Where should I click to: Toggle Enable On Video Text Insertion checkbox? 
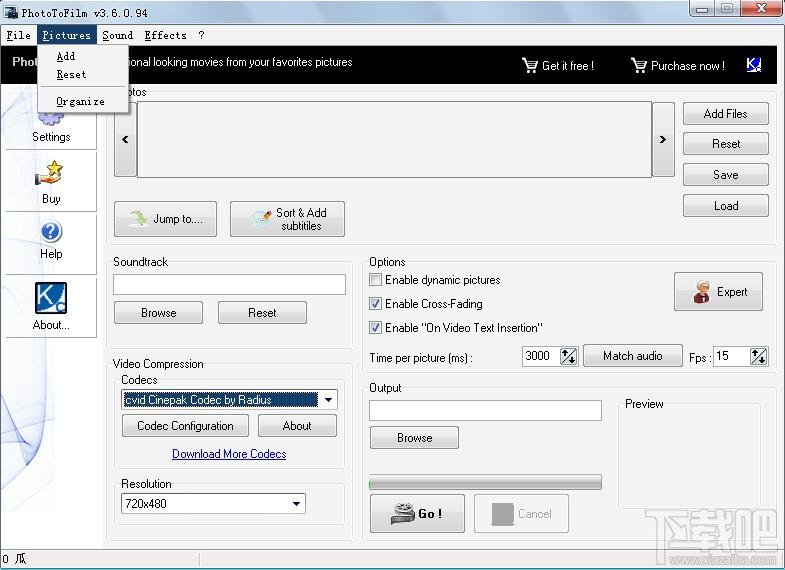pyautogui.click(x=375, y=327)
